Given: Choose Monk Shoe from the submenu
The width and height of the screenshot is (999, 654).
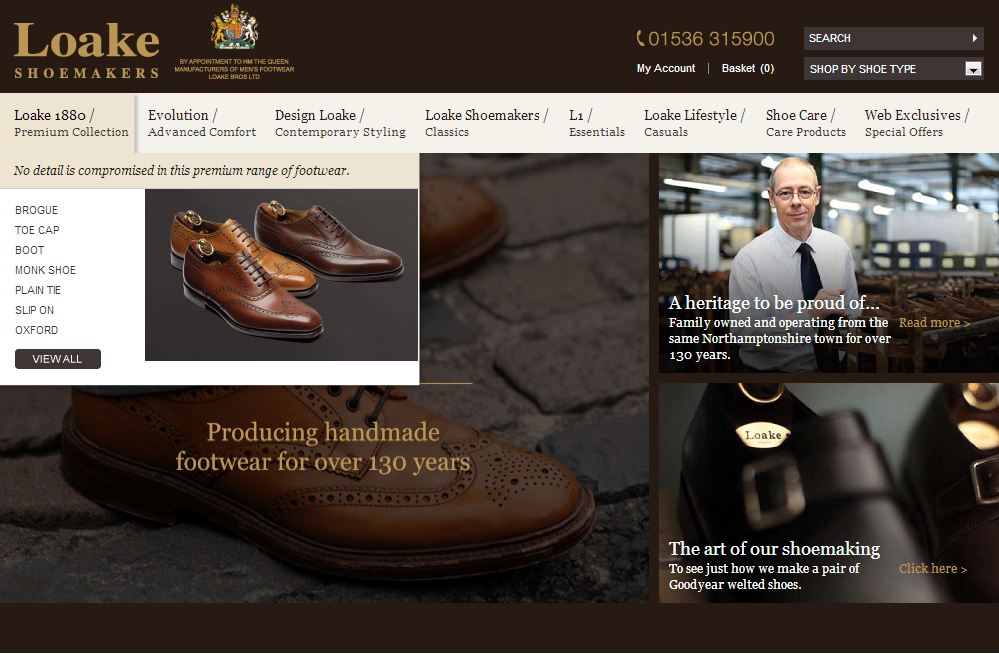Looking at the screenshot, I should pyautogui.click(x=45, y=270).
